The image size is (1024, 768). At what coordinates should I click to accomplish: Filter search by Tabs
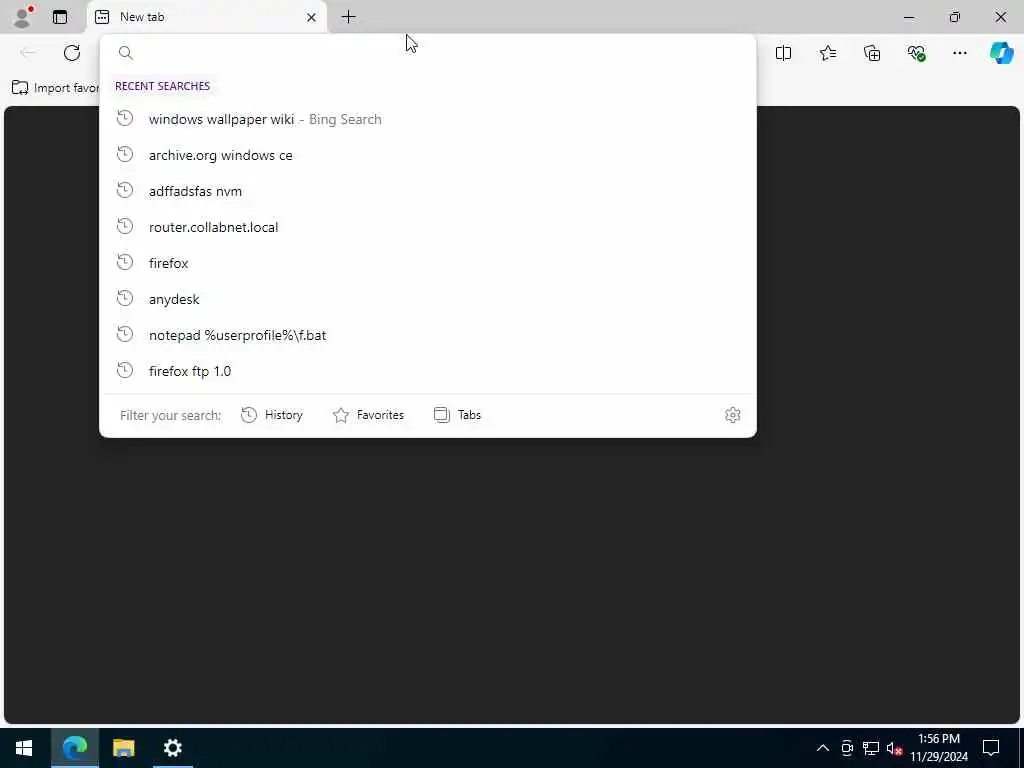click(x=457, y=415)
